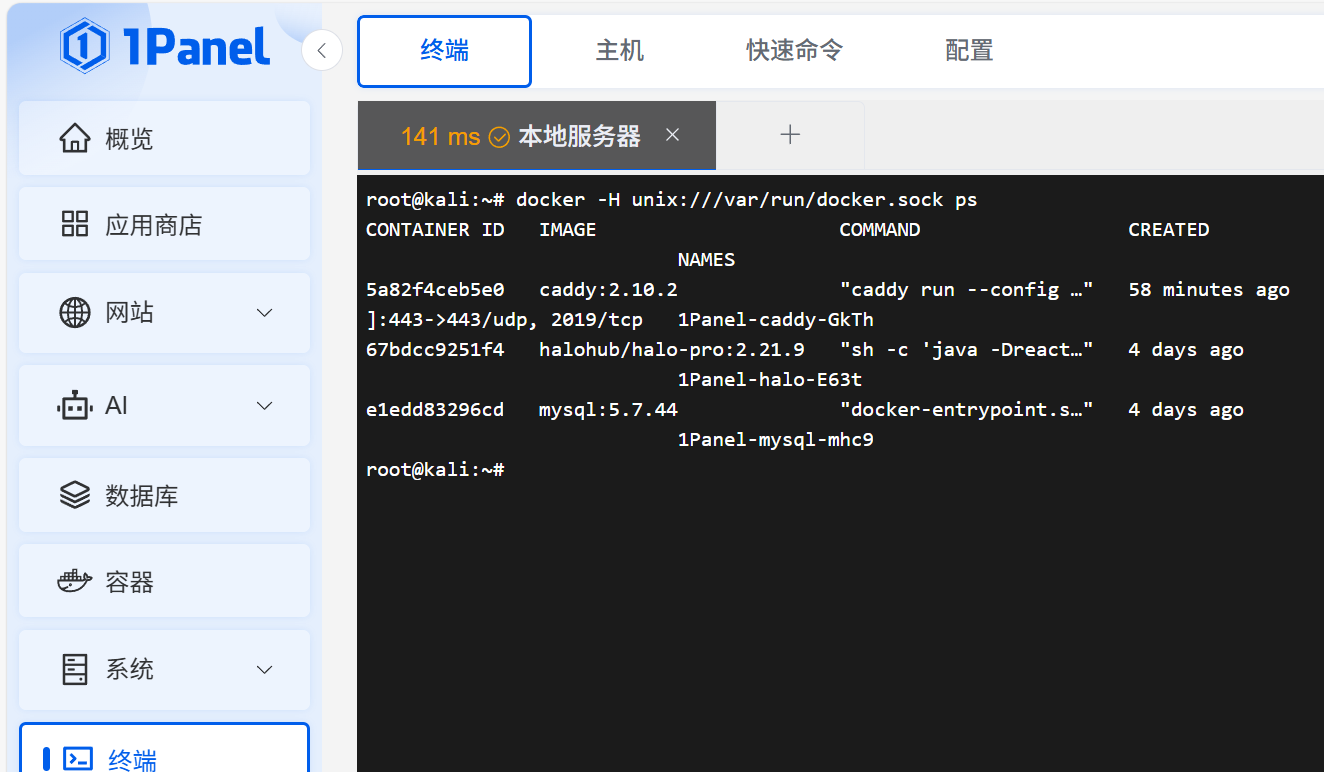Image resolution: width=1324 pixels, height=772 pixels.
Task: Click the 1Panel-halo-E63t container name
Action: (770, 380)
